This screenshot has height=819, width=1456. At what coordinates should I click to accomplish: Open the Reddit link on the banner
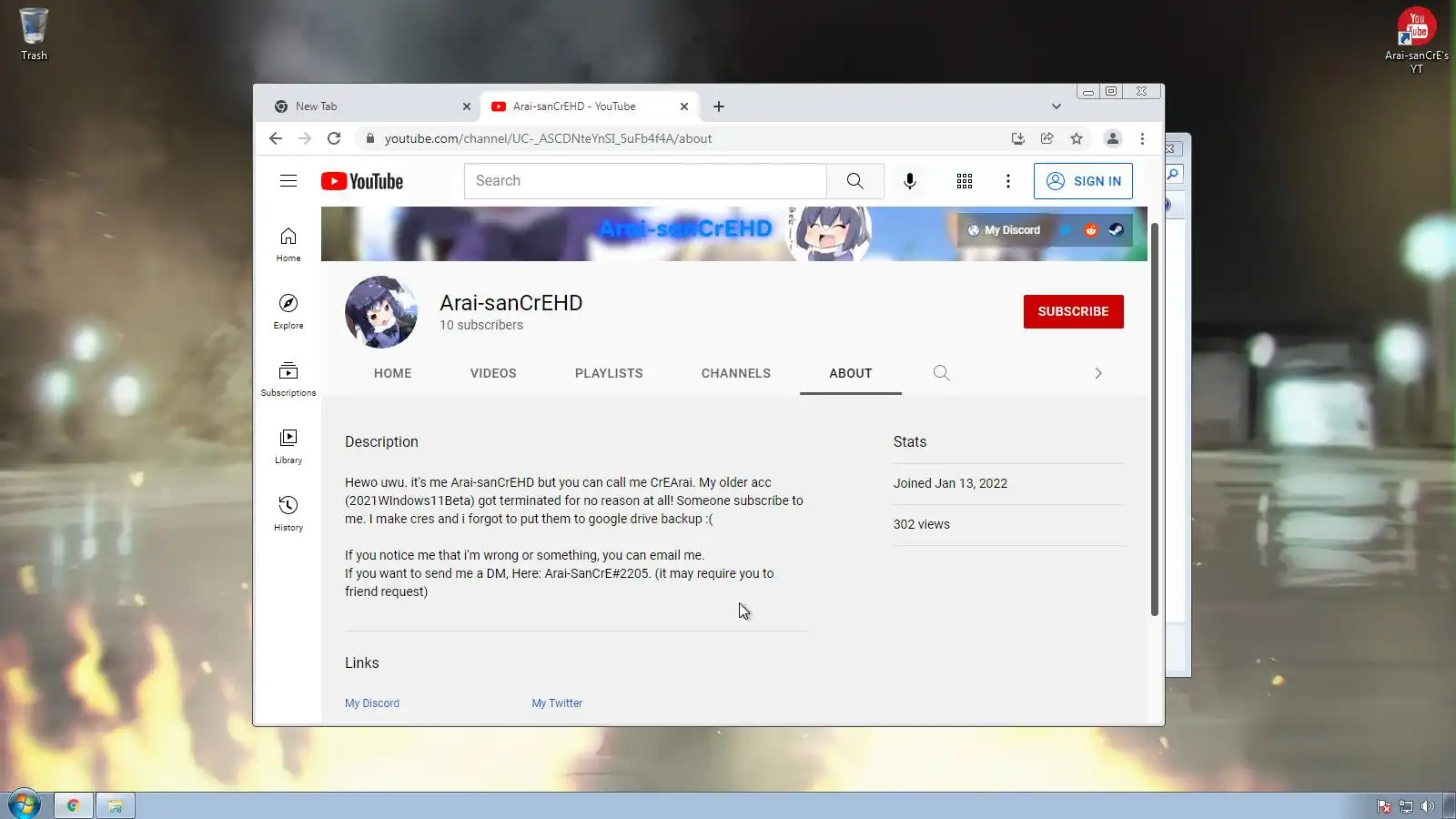1091,230
